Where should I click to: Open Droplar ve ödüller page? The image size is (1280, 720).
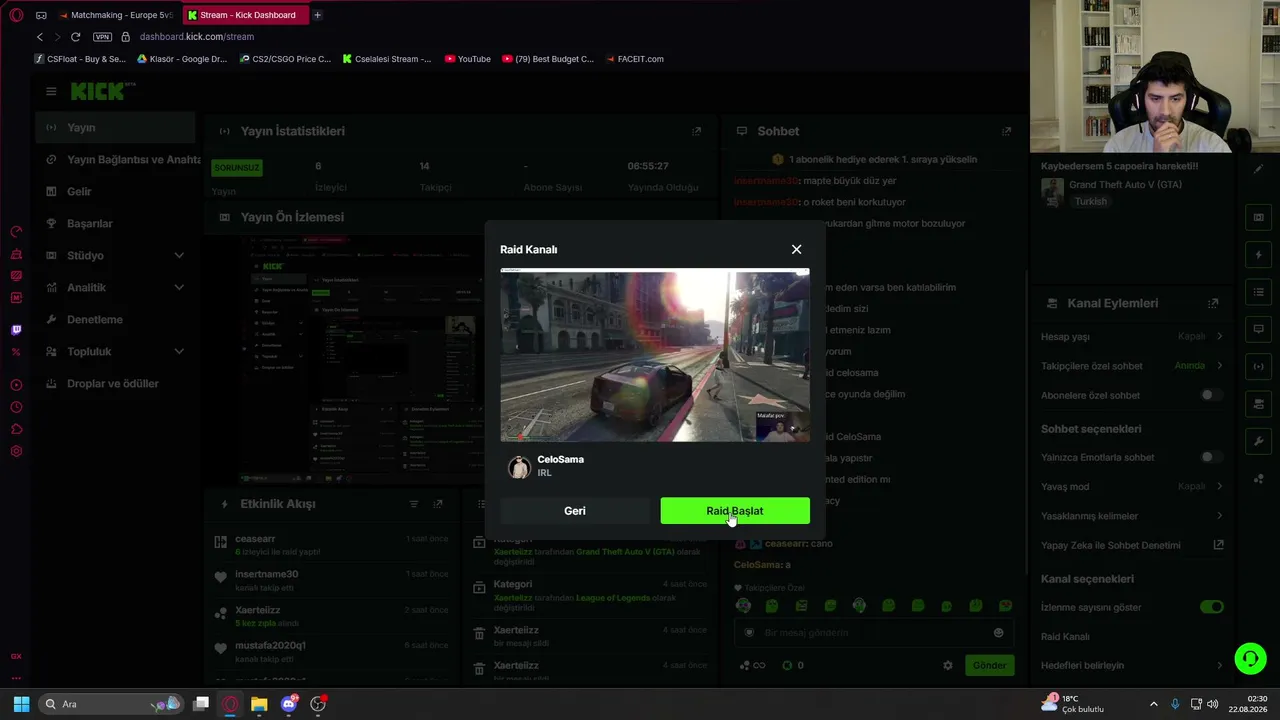pyautogui.click(x=115, y=384)
